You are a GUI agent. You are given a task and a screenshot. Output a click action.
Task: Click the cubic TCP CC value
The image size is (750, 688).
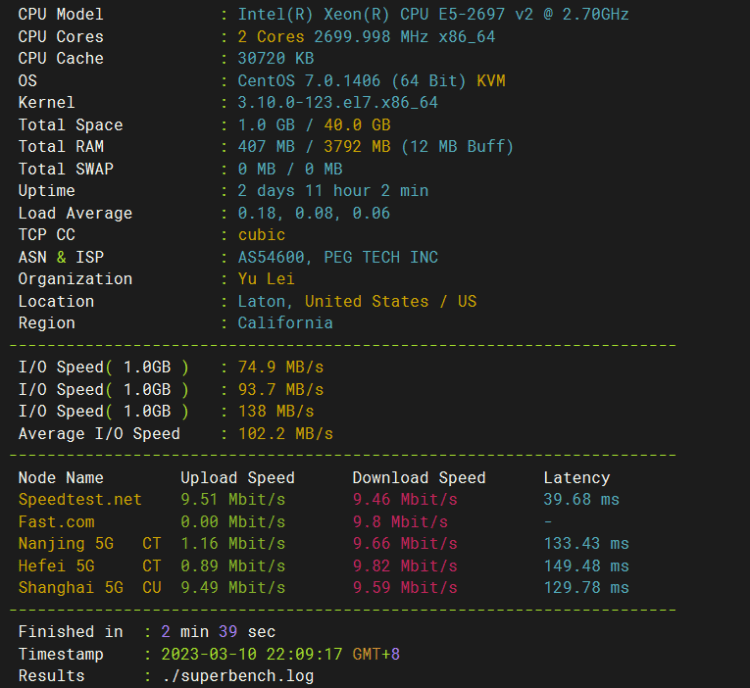pyautogui.click(x=261, y=235)
